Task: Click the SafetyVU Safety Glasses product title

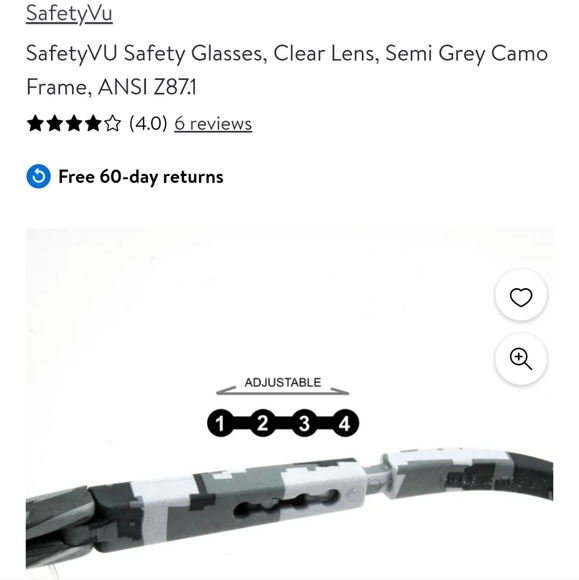Action: click(x=287, y=70)
